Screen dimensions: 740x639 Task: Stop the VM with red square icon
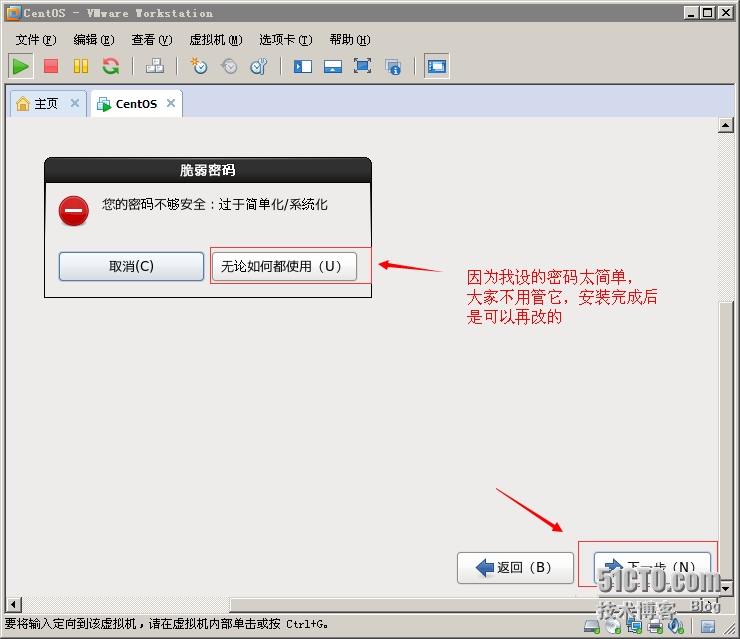pyautogui.click(x=51, y=66)
